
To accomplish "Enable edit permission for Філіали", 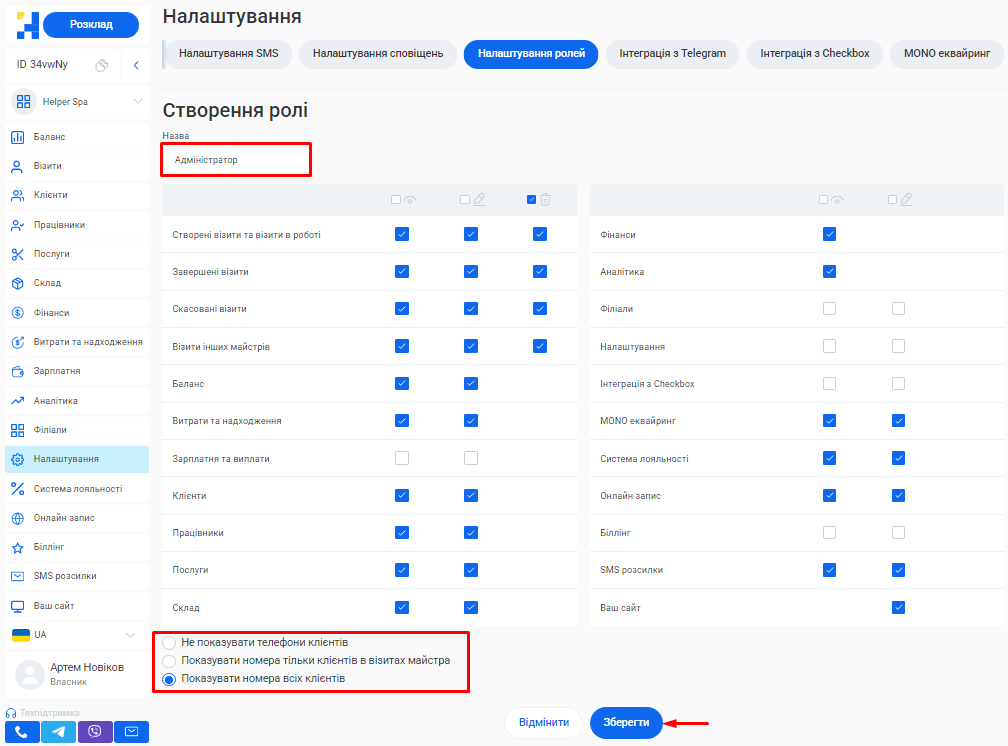I will (x=898, y=309).
